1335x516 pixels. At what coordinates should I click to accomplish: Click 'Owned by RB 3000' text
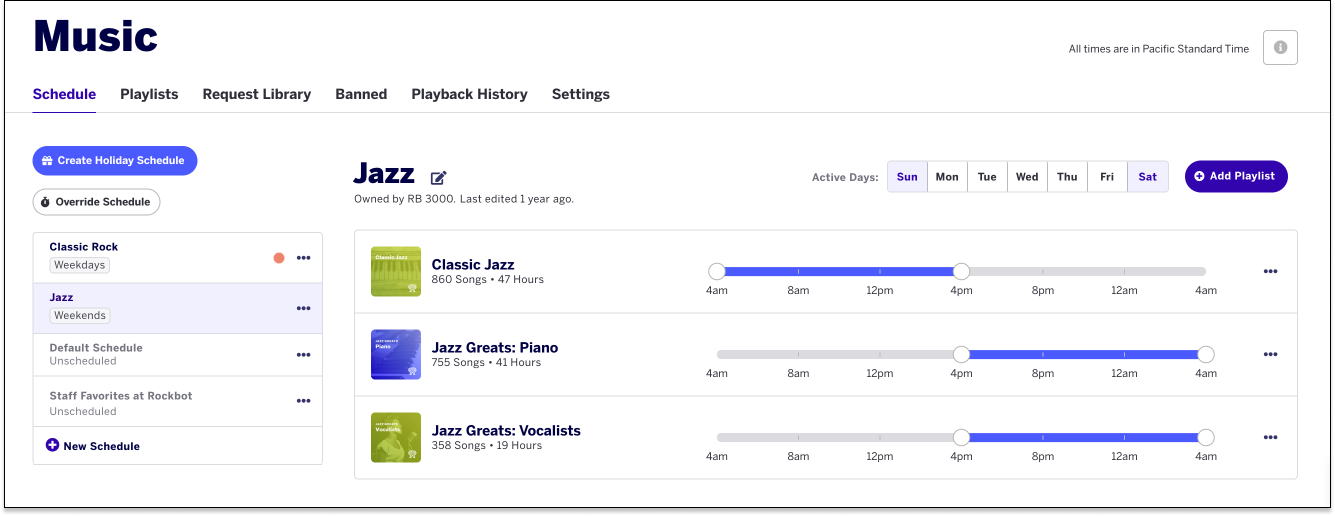[404, 199]
